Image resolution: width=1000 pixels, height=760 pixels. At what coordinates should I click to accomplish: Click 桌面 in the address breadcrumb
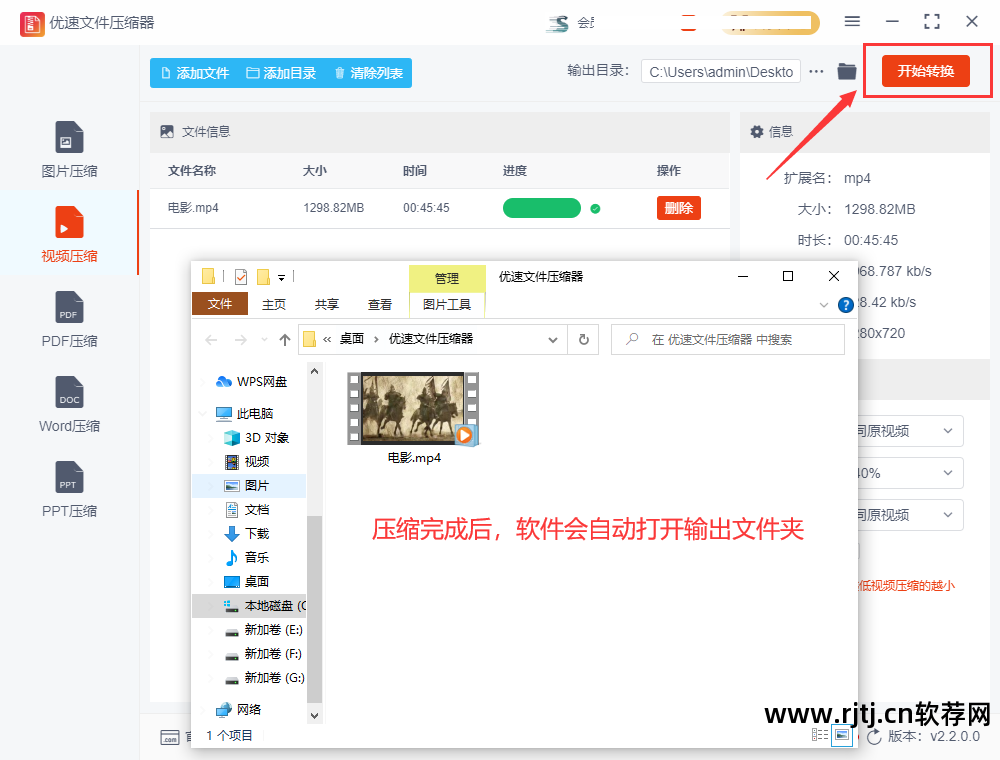(351, 339)
